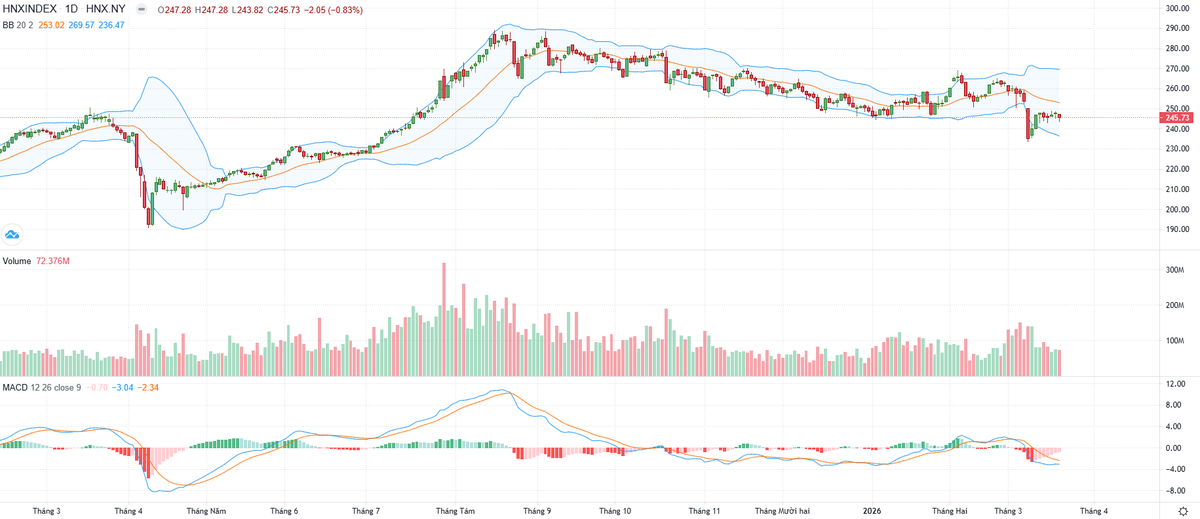Click the Tháng Tám time axis label
The height and width of the screenshot is (519, 1200).
[x=455, y=510]
